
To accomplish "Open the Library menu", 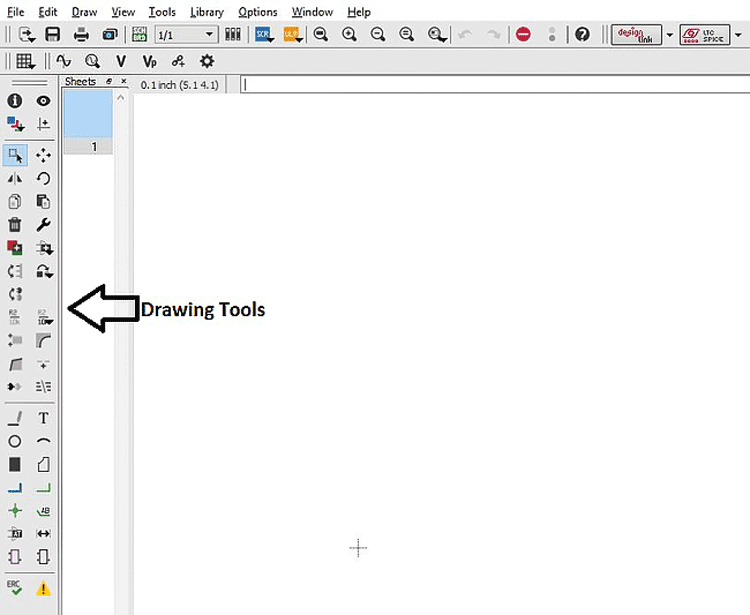I will pos(207,12).
